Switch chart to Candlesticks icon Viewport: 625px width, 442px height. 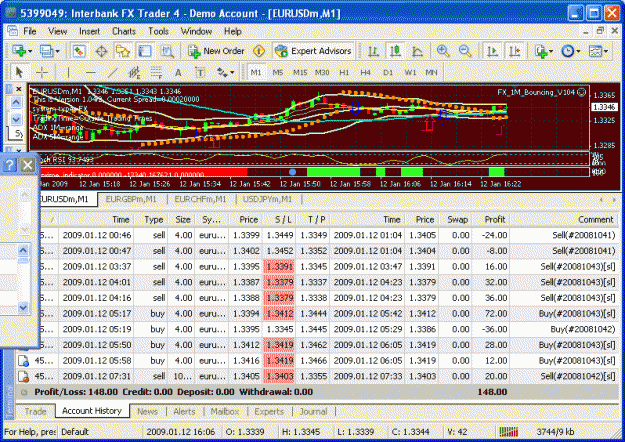pyautogui.click(x=395, y=51)
